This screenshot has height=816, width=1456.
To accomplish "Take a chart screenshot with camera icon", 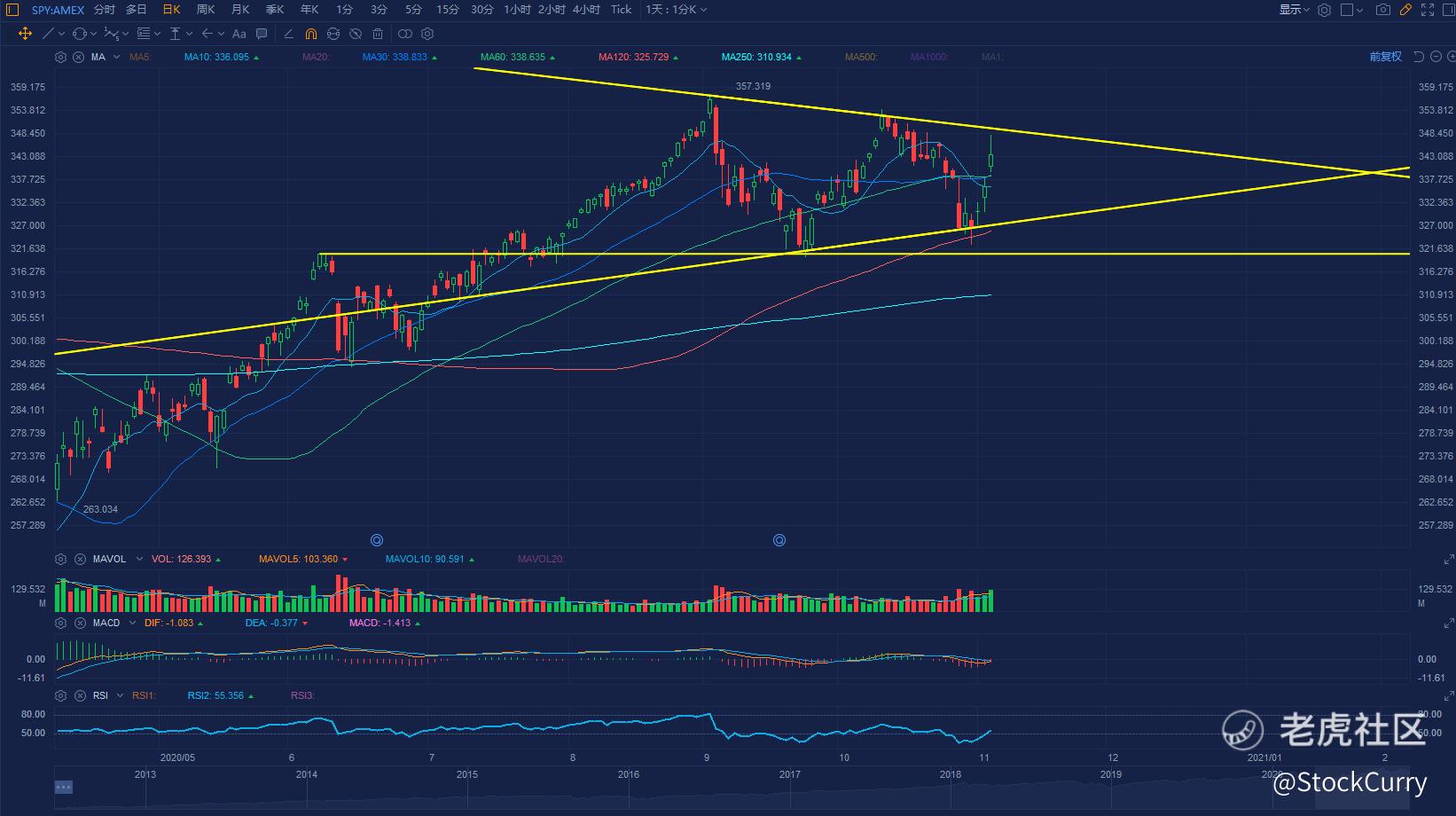I will [x=1382, y=10].
